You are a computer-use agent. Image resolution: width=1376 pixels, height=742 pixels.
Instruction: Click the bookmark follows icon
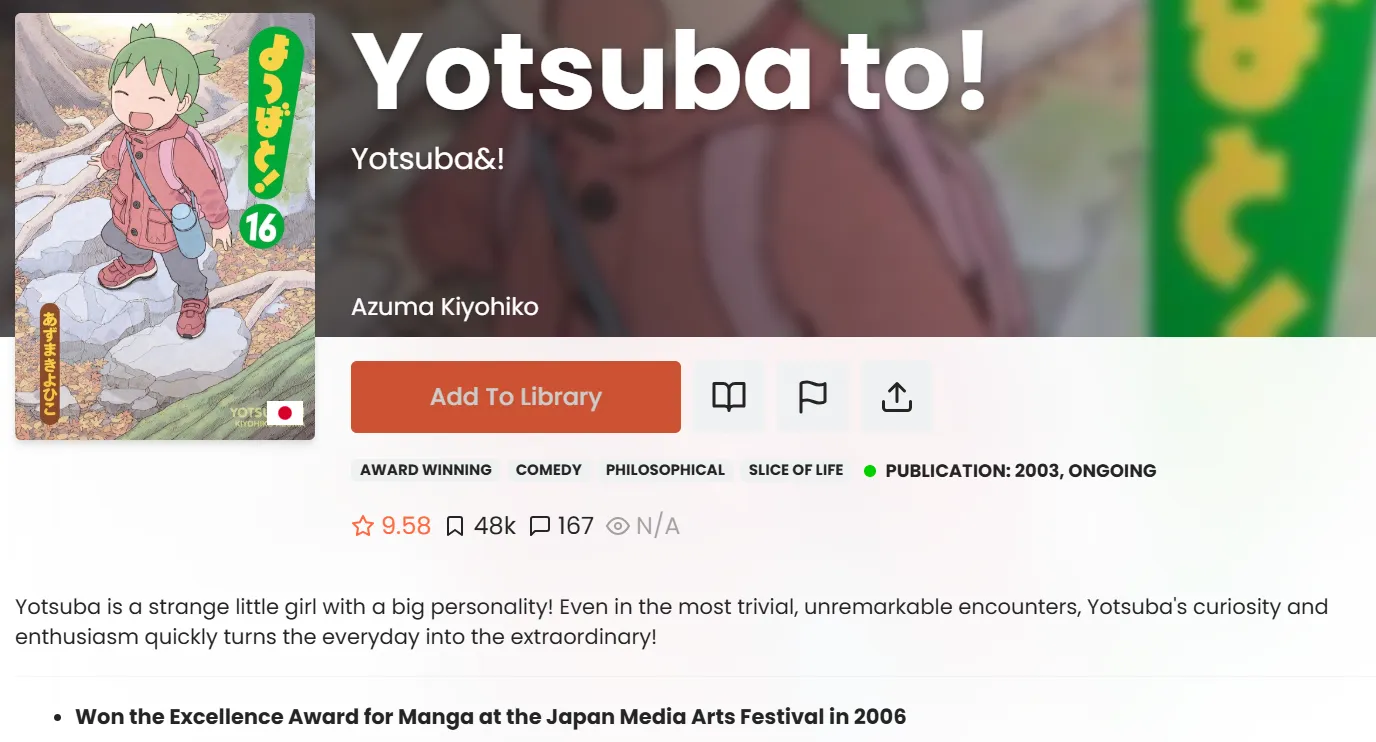pyautogui.click(x=455, y=526)
